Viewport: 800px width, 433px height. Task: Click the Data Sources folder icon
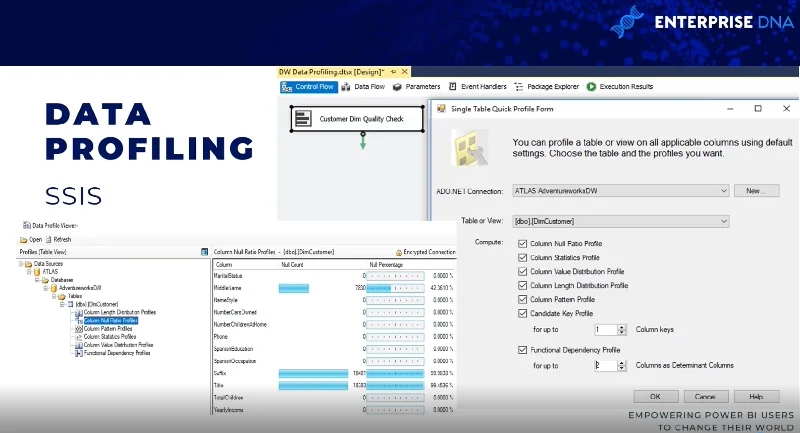(x=29, y=264)
